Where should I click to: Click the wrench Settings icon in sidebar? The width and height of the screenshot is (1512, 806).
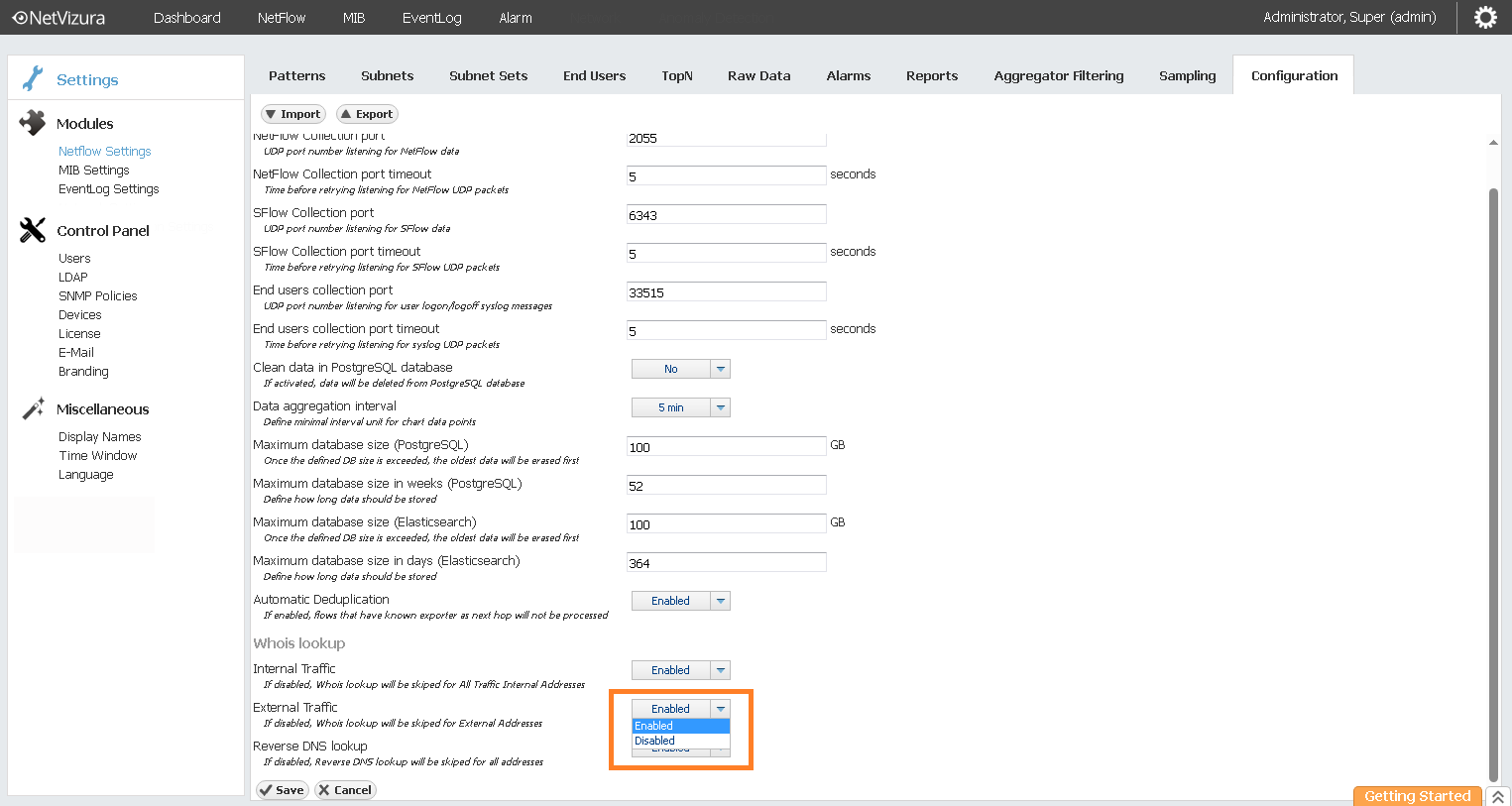tap(33, 78)
